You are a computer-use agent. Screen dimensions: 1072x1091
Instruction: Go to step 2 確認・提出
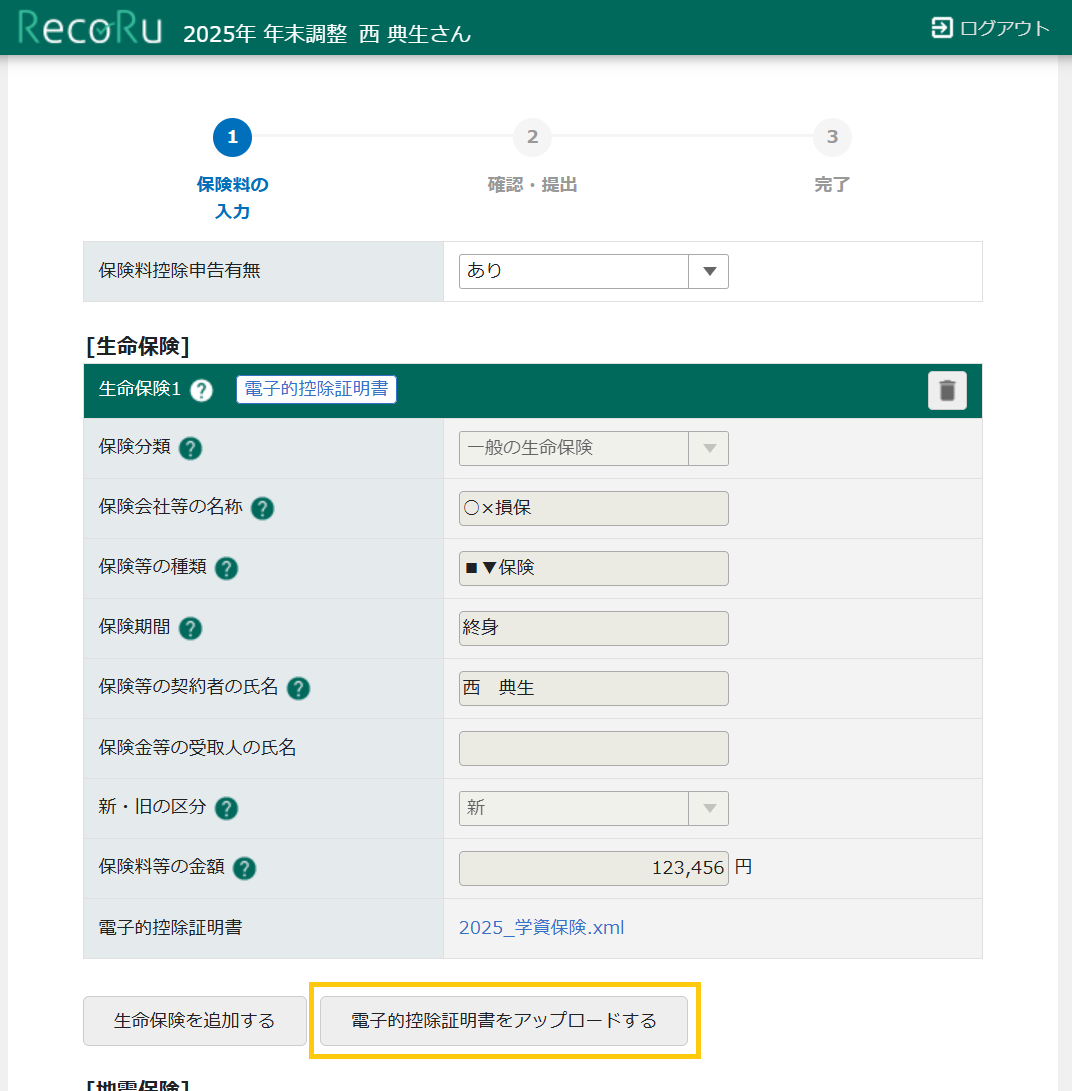click(x=532, y=137)
